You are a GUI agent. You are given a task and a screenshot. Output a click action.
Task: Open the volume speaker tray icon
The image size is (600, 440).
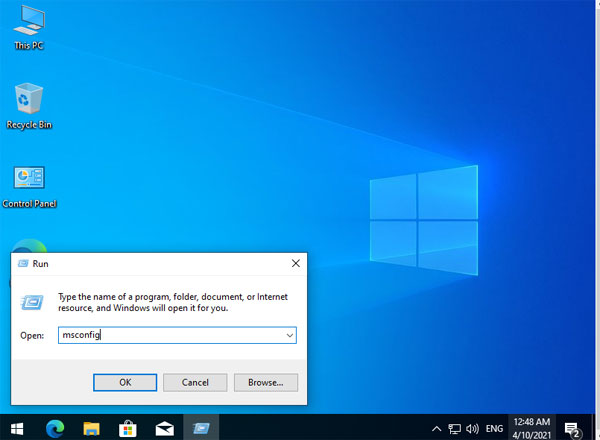pos(470,427)
